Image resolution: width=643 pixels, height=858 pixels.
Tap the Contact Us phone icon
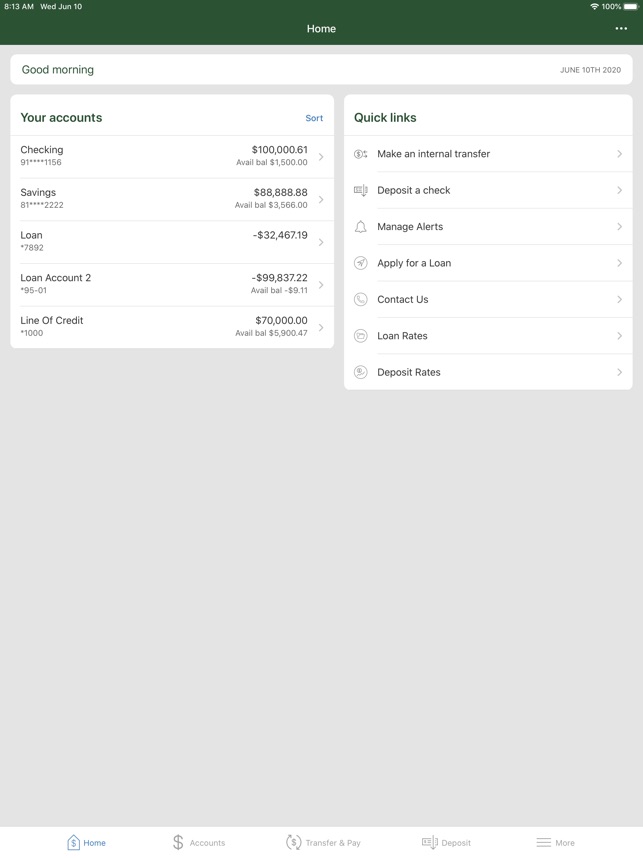(x=361, y=299)
